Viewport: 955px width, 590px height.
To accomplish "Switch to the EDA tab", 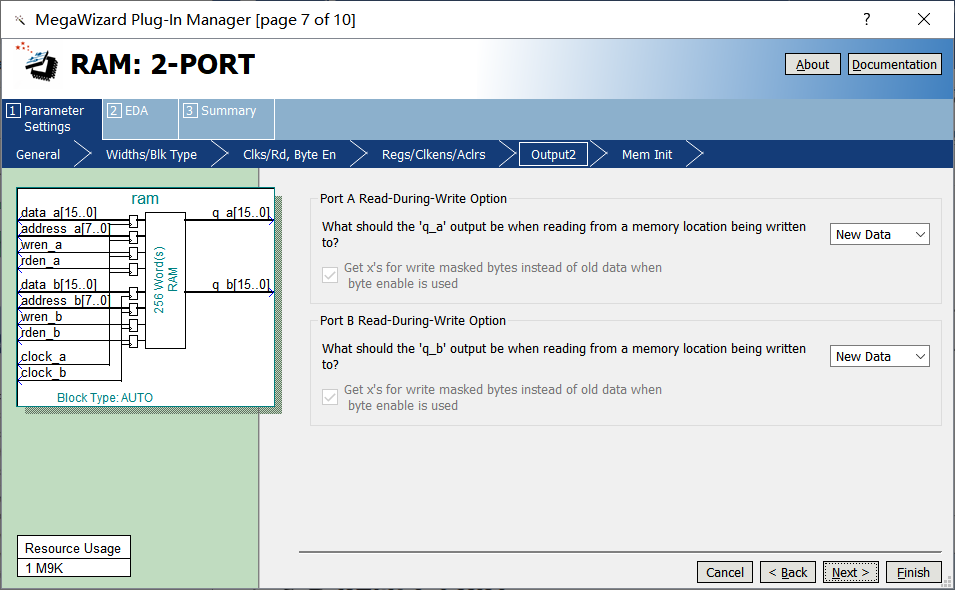I will coord(137,111).
